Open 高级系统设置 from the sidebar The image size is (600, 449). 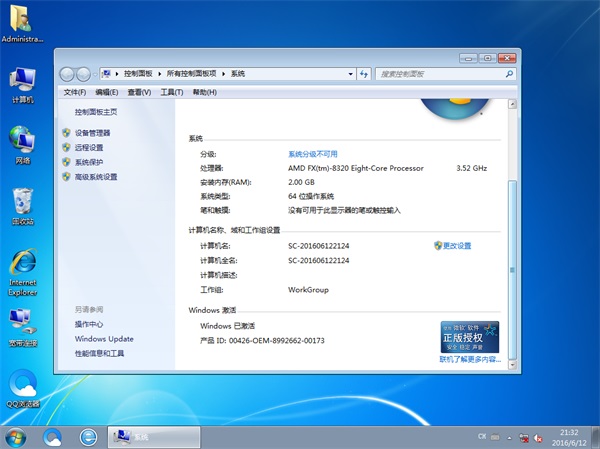(95, 177)
